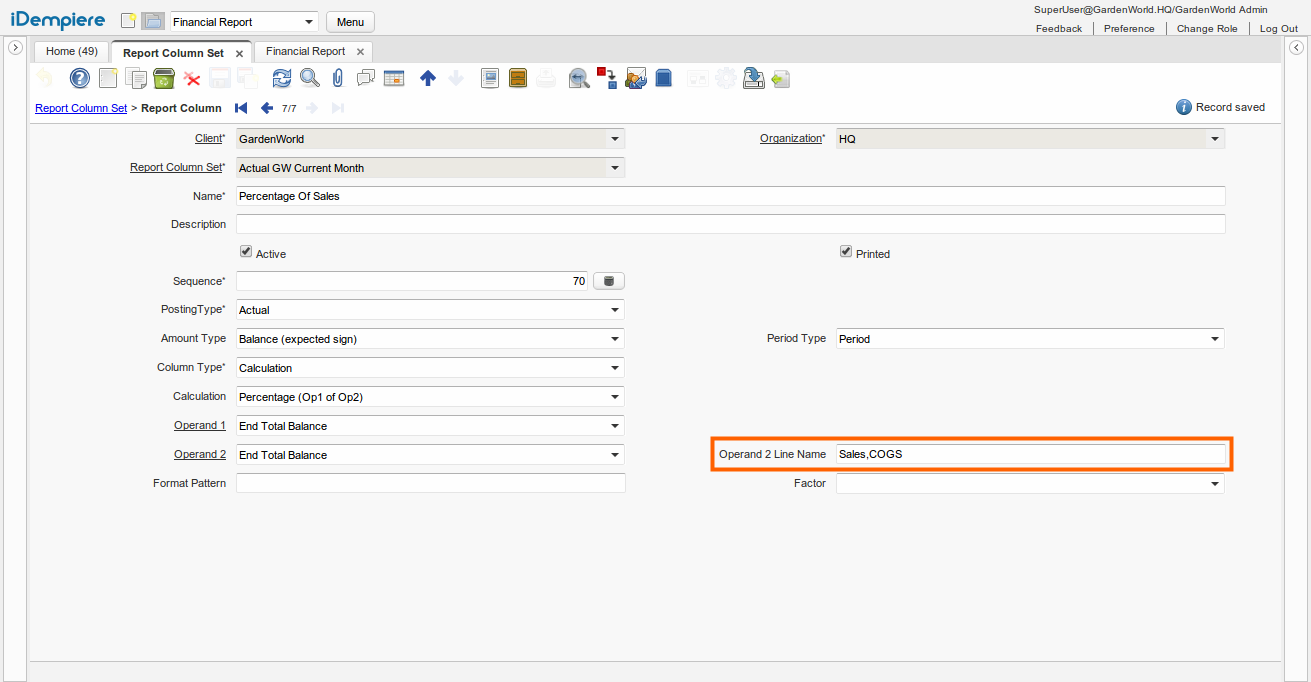1311x682 pixels.
Task: Delete the record with the red X icon
Action: [x=191, y=78]
